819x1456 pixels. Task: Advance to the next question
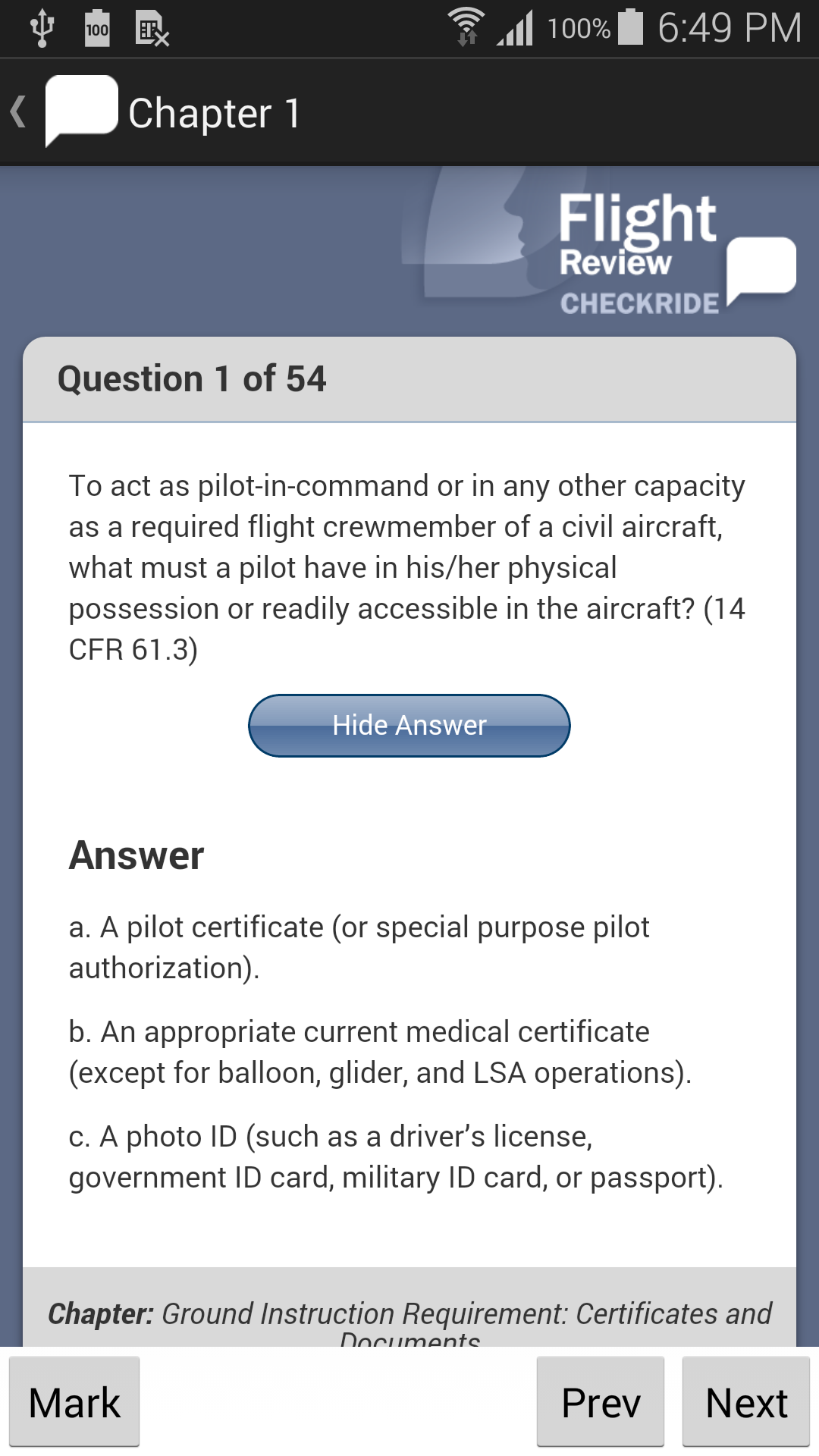[745, 1401]
